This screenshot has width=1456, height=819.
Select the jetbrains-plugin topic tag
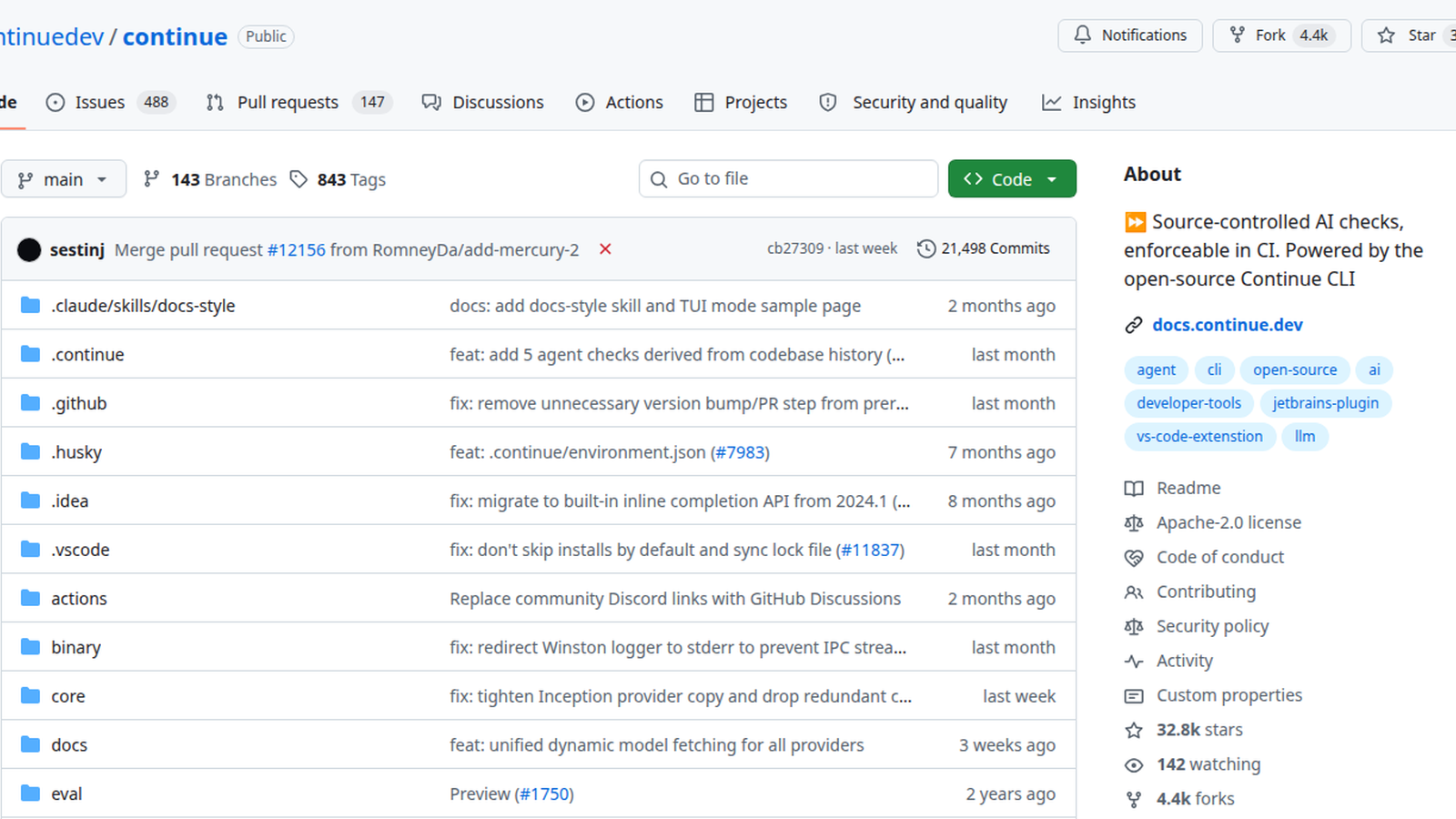tap(1325, 403)
